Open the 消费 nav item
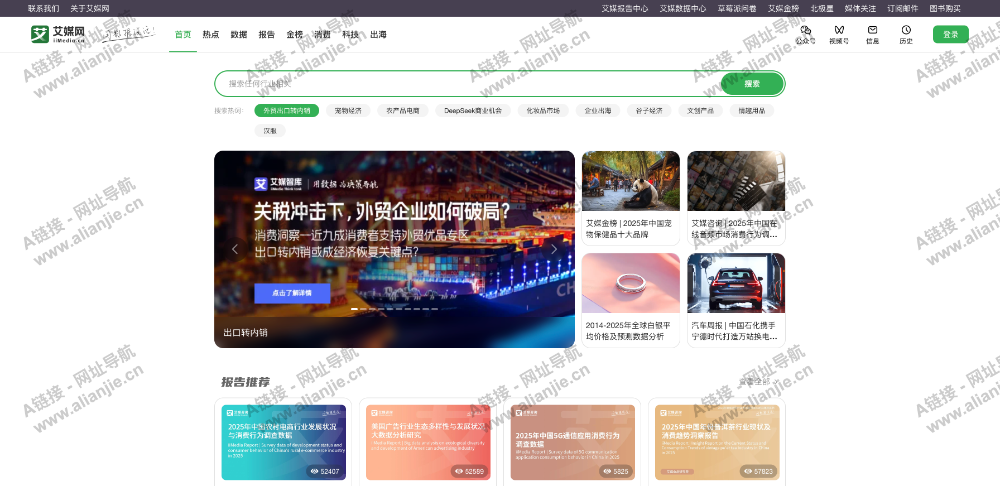Screen dimensions: 1000x486 (x=323, y=34)
